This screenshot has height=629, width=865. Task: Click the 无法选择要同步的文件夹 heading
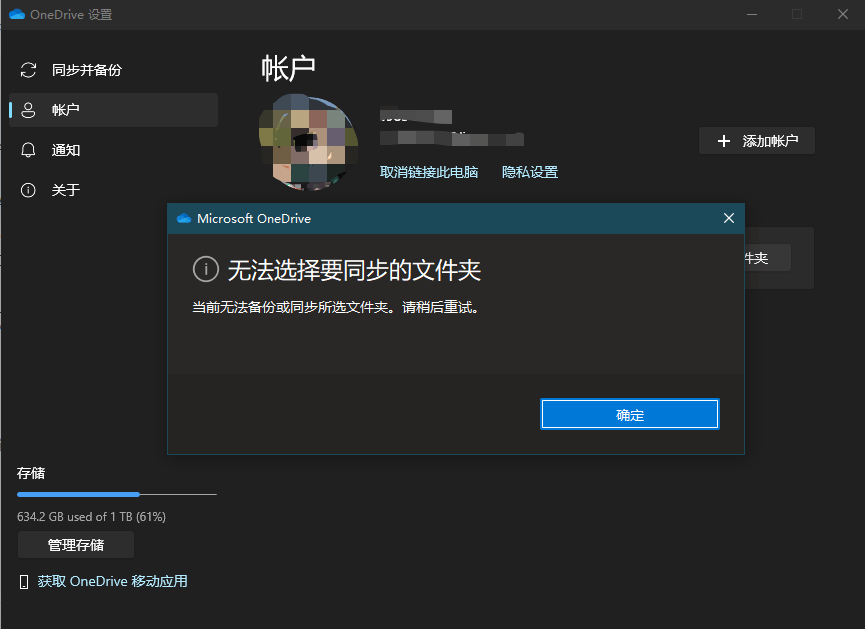tap(354, 270)
